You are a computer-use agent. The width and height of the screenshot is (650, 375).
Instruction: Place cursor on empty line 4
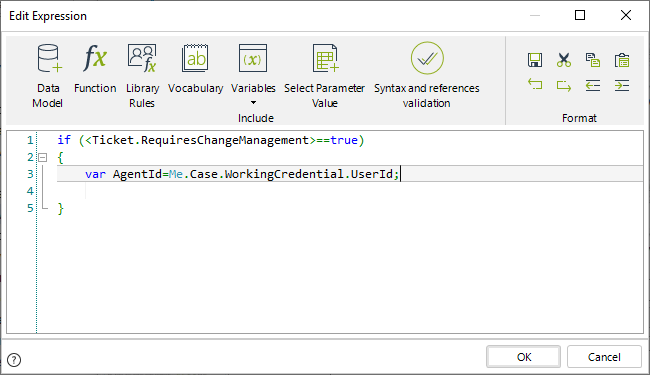click(350, 191)
